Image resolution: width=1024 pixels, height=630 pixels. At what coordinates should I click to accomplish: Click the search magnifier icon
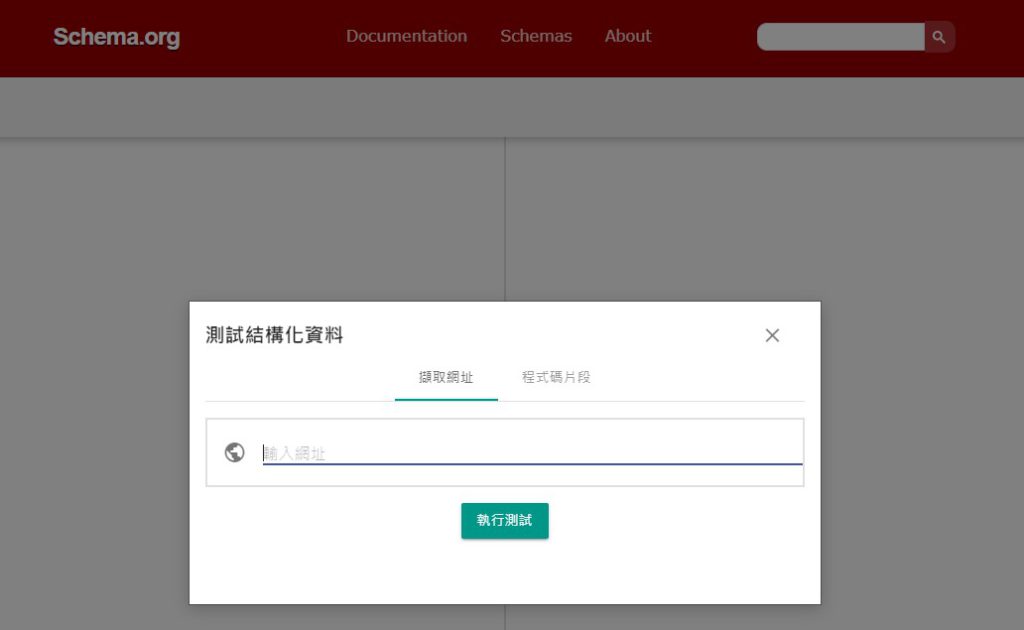pos(938,37)
